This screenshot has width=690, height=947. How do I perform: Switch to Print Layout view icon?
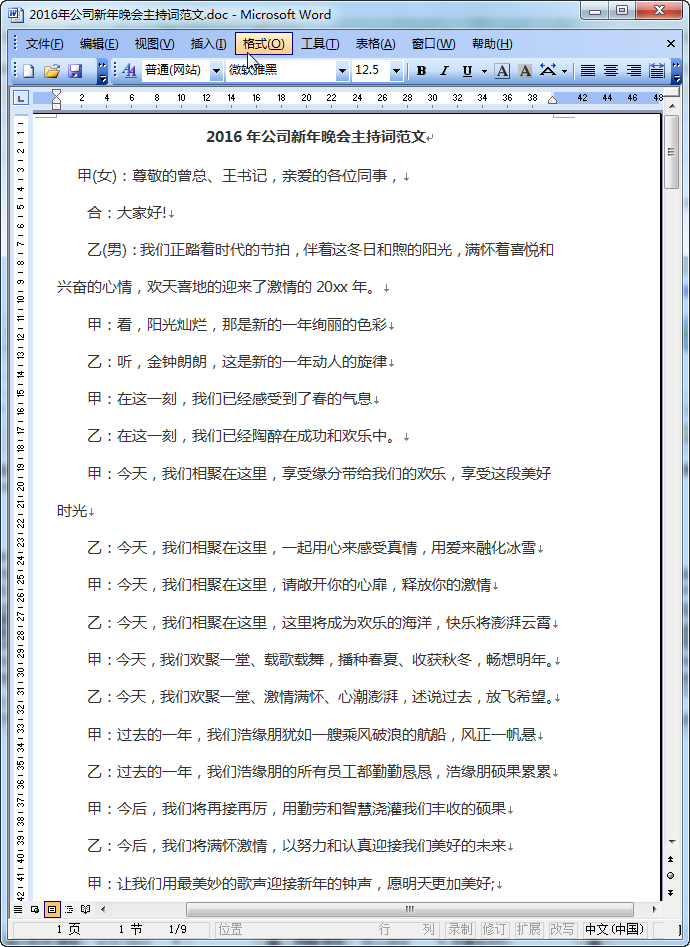click(x=52, y=909)
